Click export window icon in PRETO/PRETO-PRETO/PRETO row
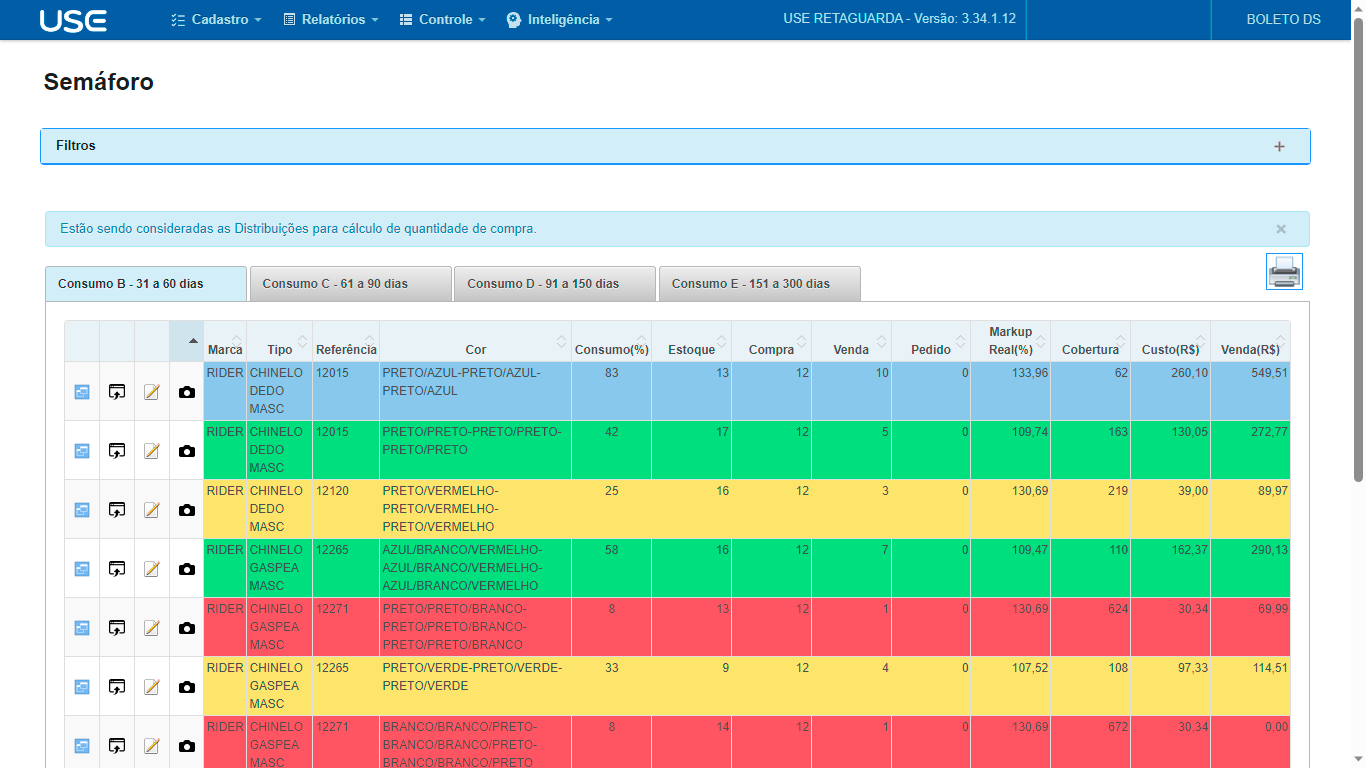Viewport: 1366px width, 768px height. 117,451
